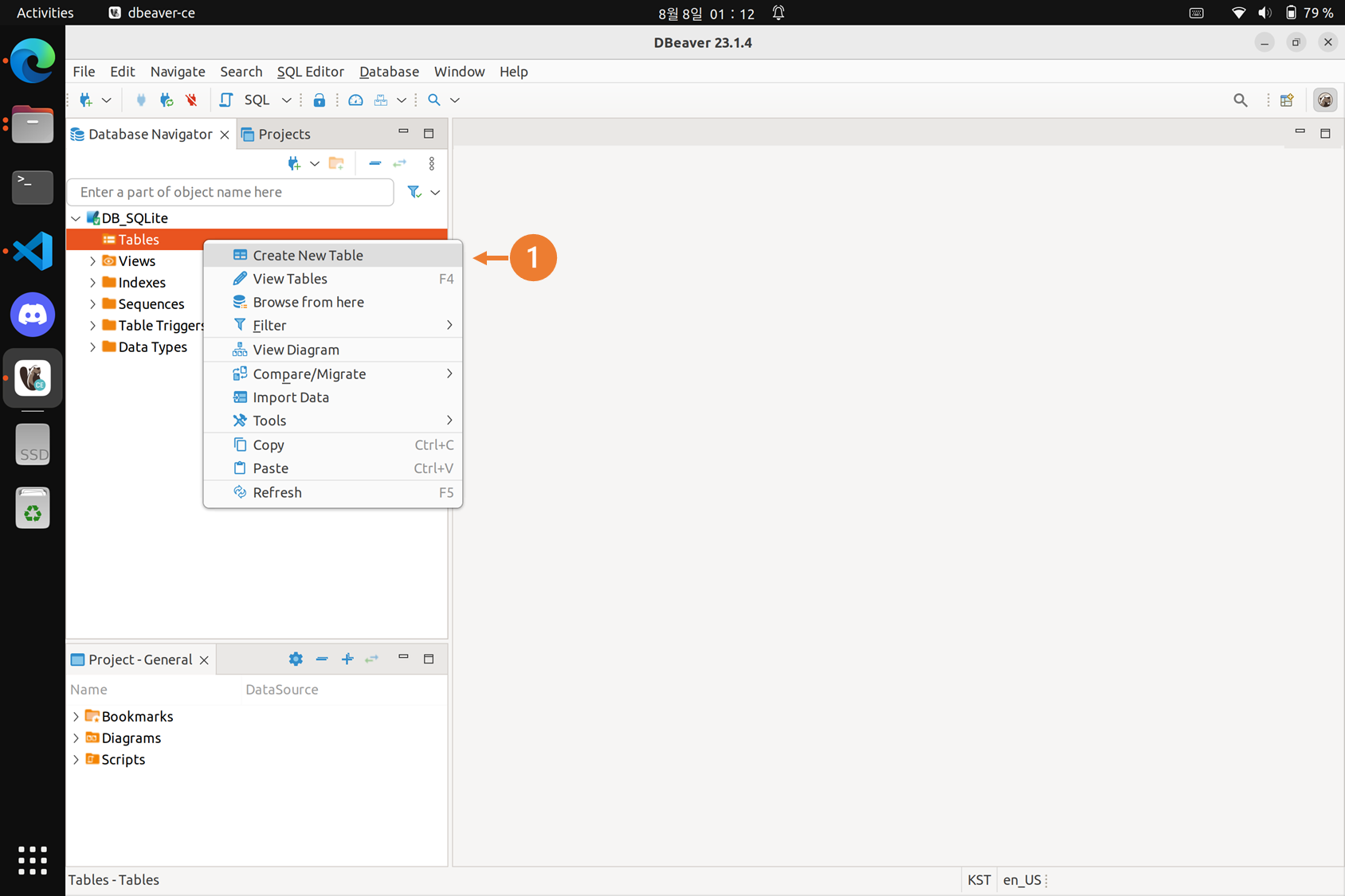The image size is (1345, 896).
Task: Select the Tables tree item
Action: 139,240
